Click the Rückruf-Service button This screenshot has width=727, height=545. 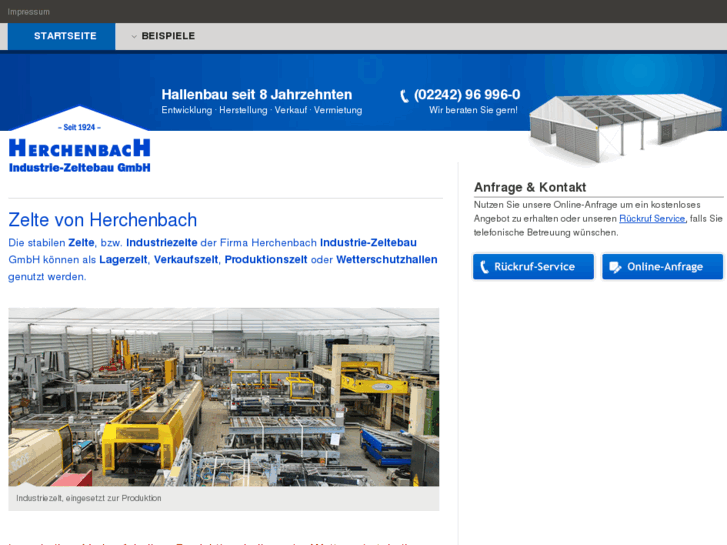(x=533, y=267)
